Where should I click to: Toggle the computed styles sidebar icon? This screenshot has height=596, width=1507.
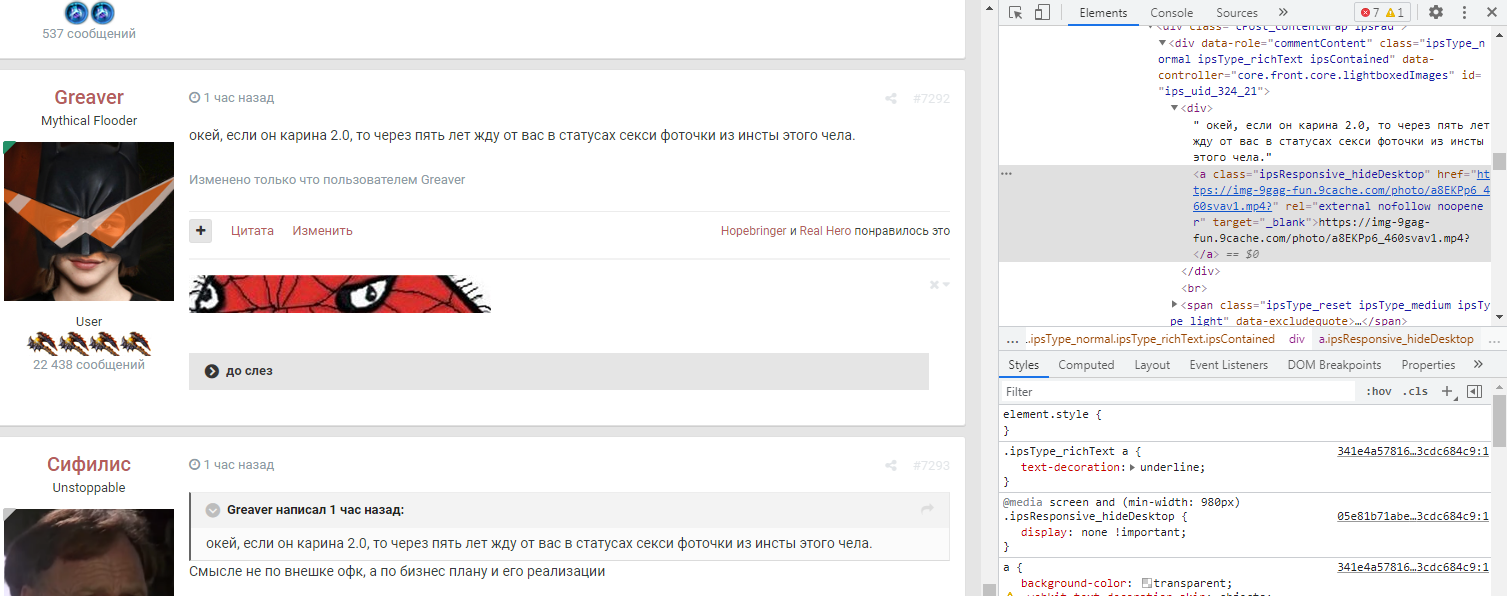pyautogui.click(x=1474, y=392)
